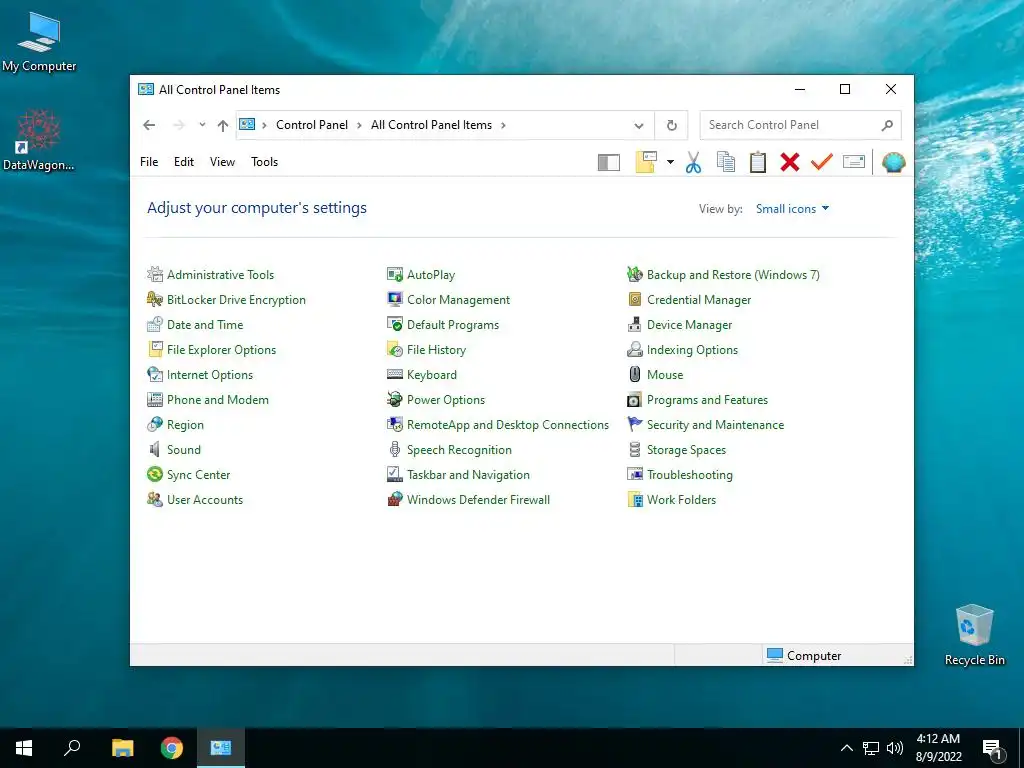This screenshot has height=768, width=1024.
Task: Click the orange checkmark Properties icon
Action: click(x=822, y=162)
